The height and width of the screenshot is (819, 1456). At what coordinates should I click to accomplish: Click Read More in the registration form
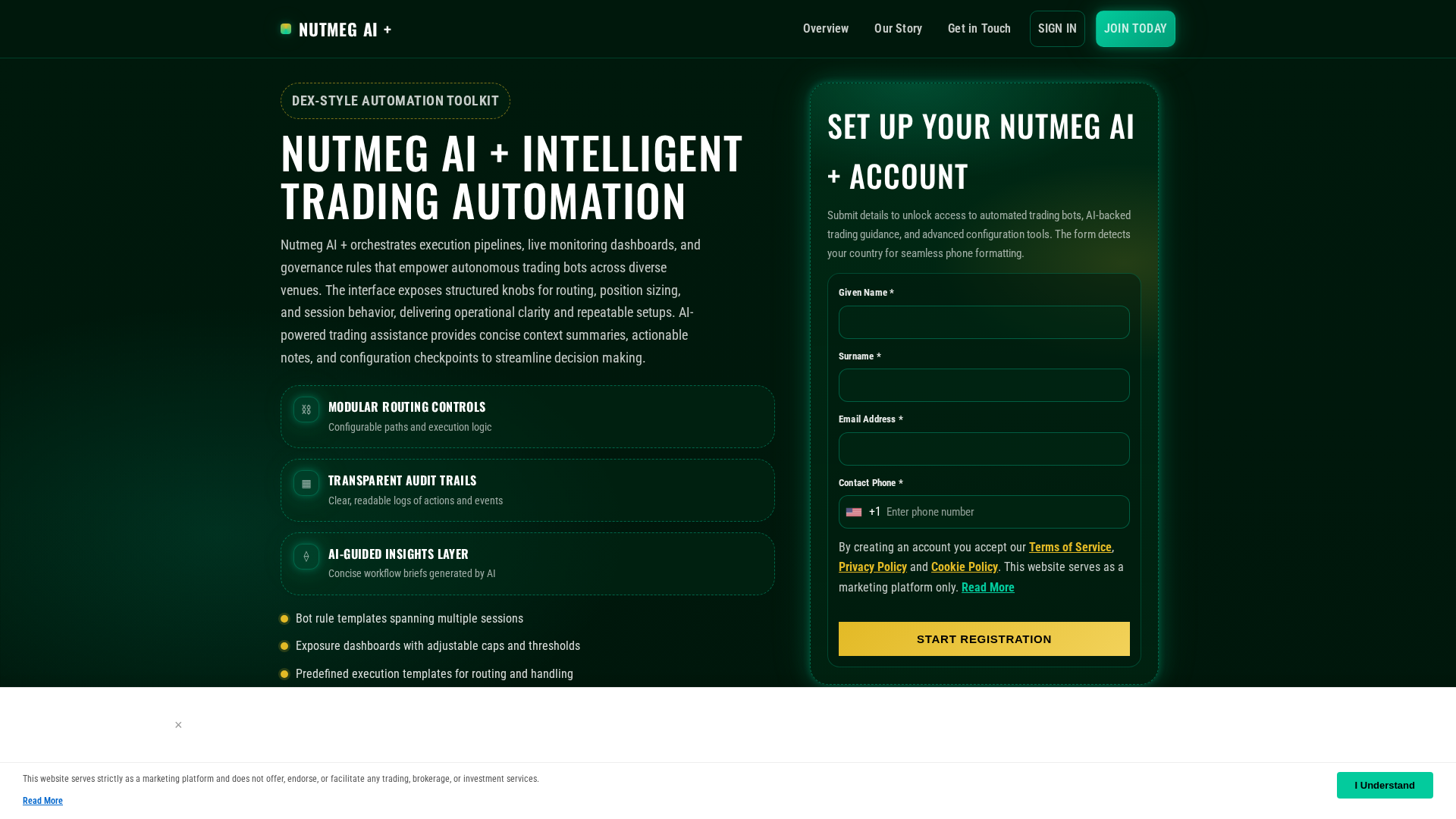tap(988, 588)
